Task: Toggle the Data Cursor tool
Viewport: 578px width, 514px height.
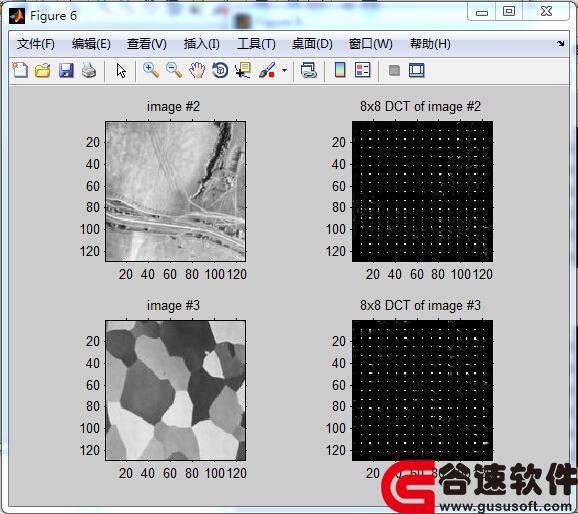Action: coord(243,70)
